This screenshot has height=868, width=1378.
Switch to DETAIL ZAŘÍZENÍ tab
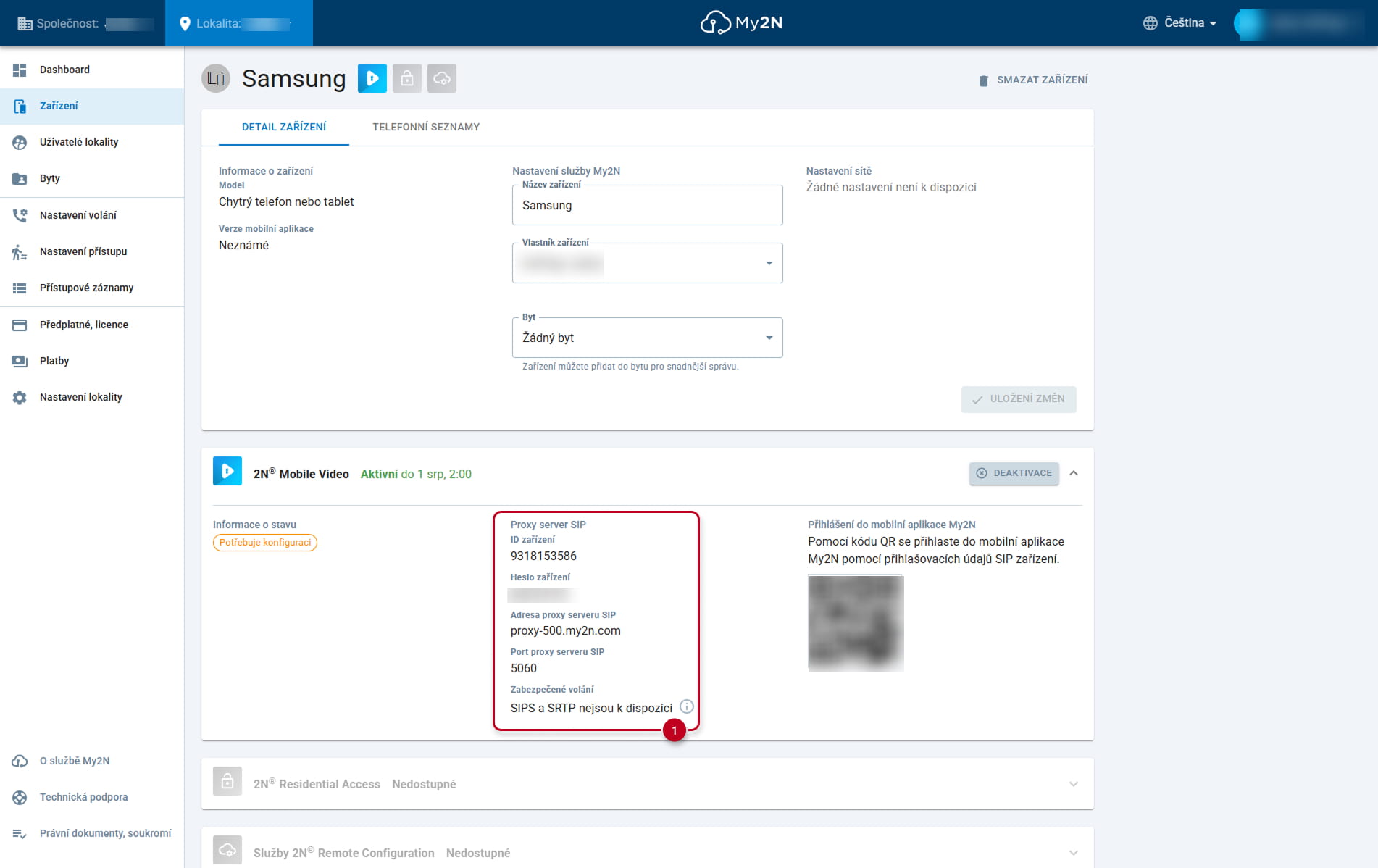284,127
